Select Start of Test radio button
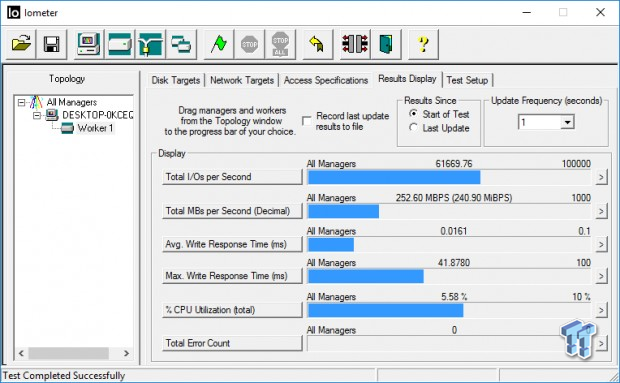Screen dimensions: 620x383 [413, 114]
